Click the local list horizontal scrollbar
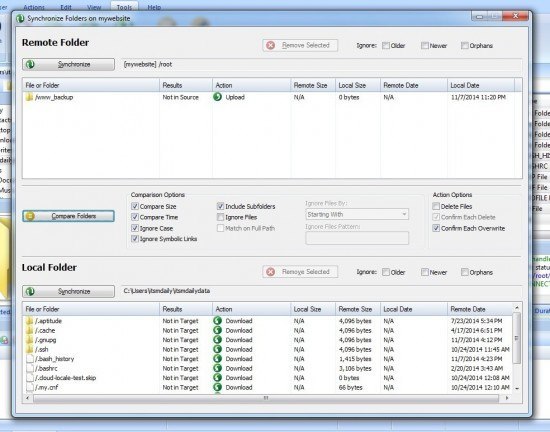The height and width of the screenshot is (432, 550). (266, 398)
